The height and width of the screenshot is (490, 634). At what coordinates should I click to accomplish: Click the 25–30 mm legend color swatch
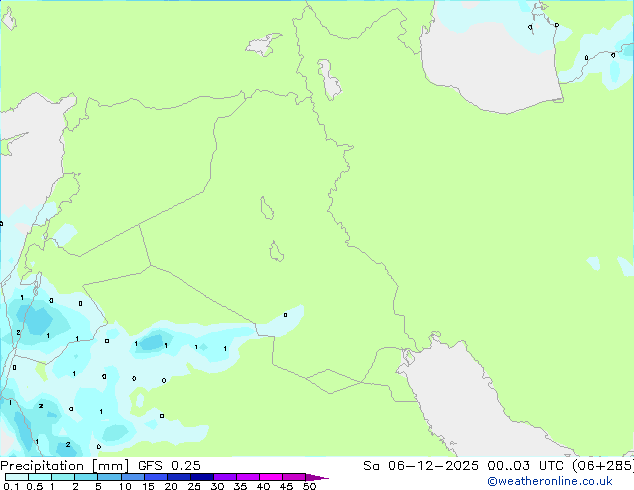202,477
